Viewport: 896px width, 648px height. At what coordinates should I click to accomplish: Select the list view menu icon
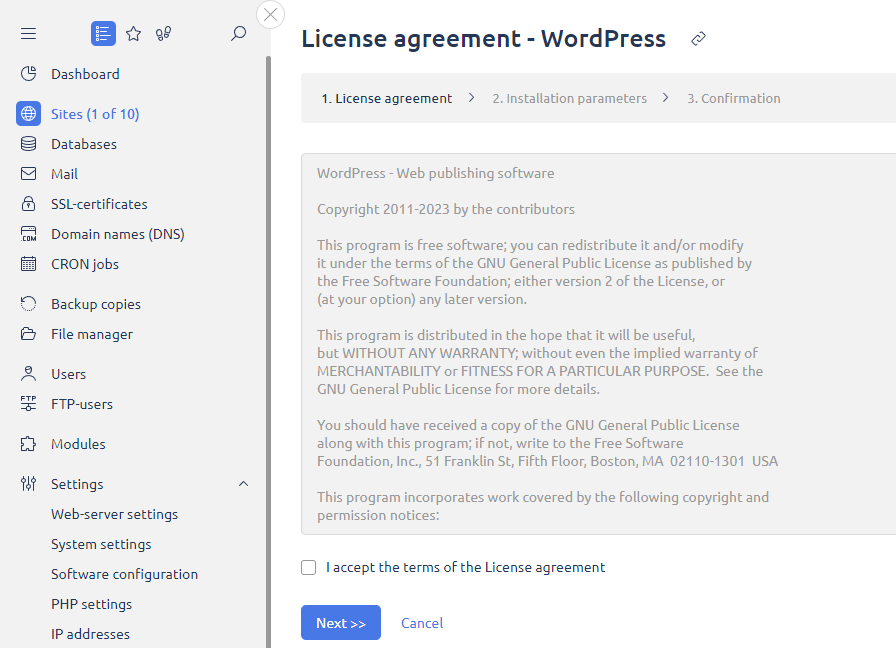click(103, 34)
